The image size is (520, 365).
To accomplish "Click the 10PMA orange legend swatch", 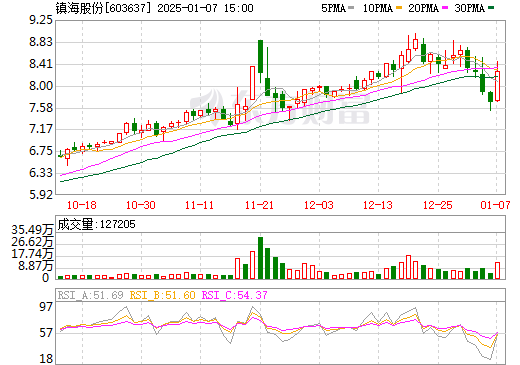I will coord(399,8).
